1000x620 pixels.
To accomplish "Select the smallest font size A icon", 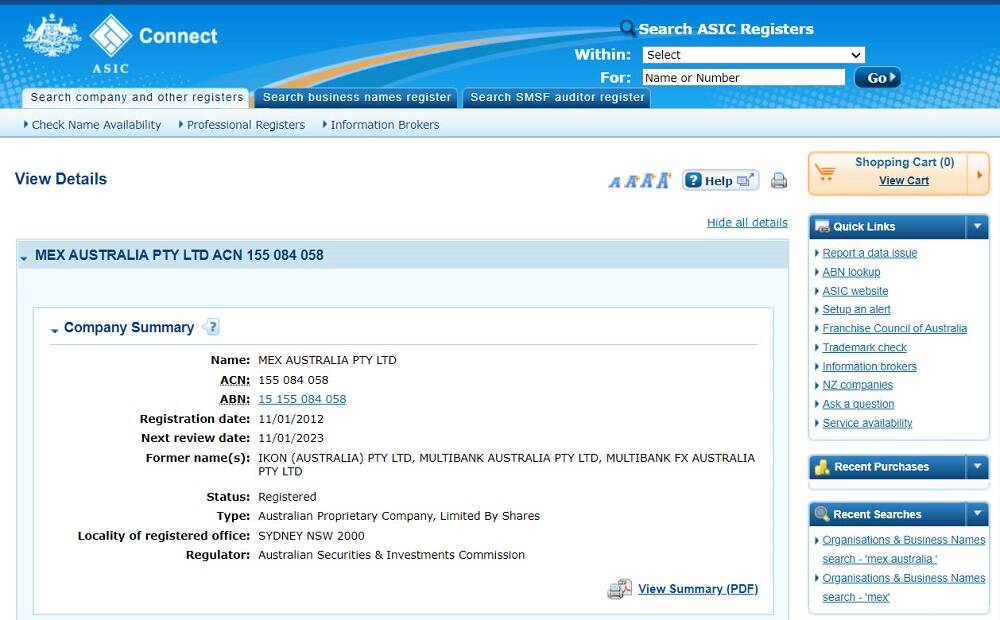I will [614, 183].
